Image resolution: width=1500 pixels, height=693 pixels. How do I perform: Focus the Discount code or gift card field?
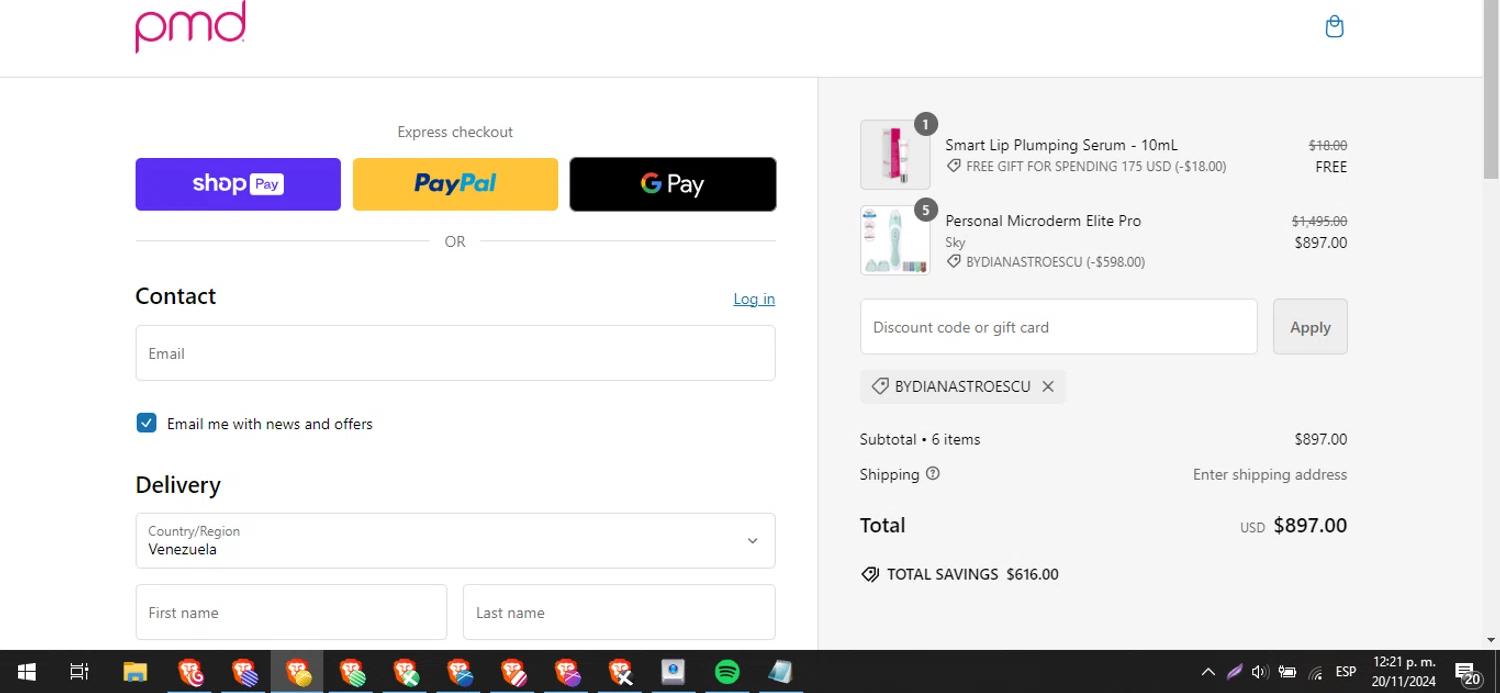tap(1058, 327)
